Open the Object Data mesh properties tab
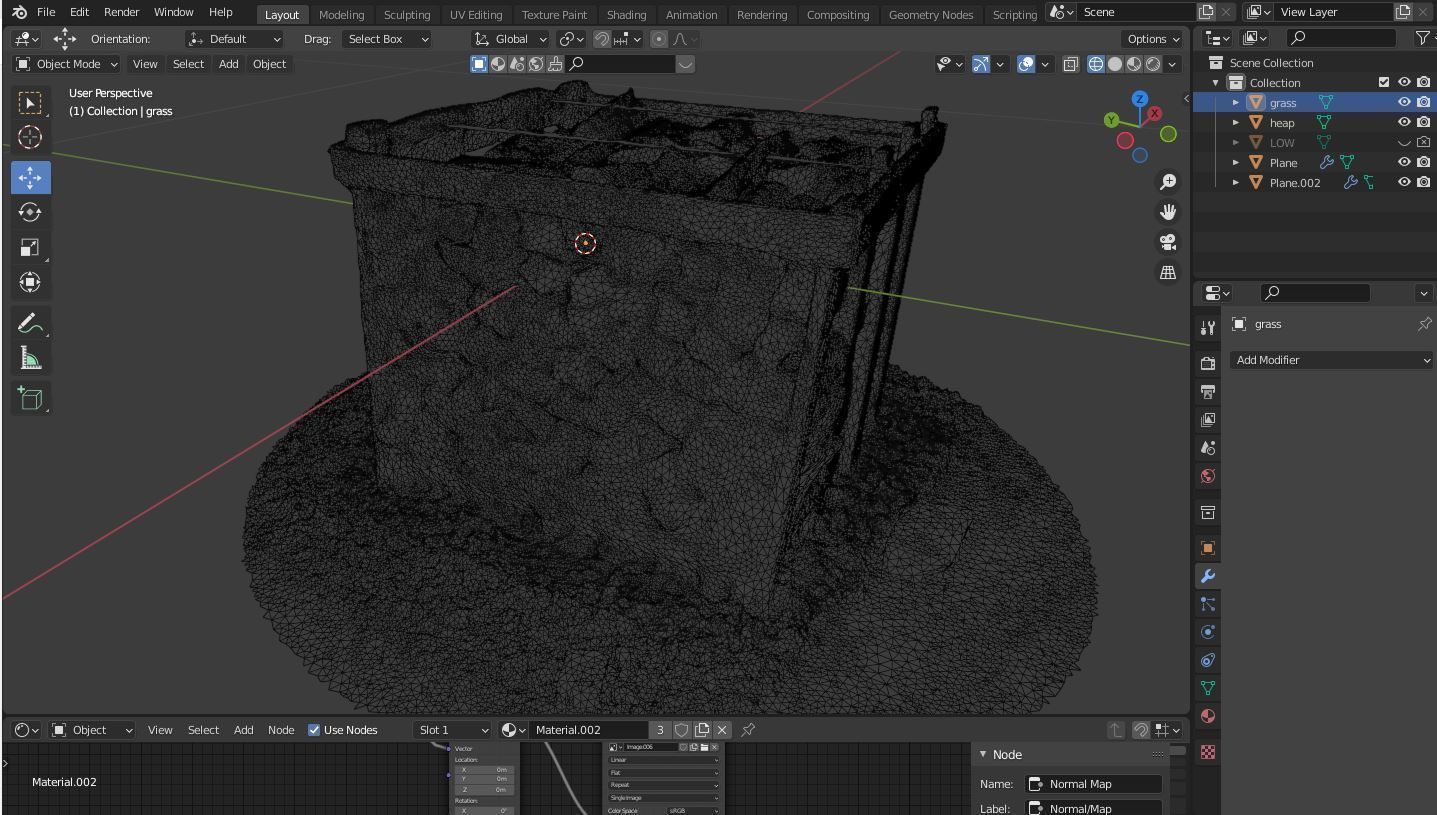Image resolution: width=1437 pixels, height=815 pixels. [x=1208, y=688]
